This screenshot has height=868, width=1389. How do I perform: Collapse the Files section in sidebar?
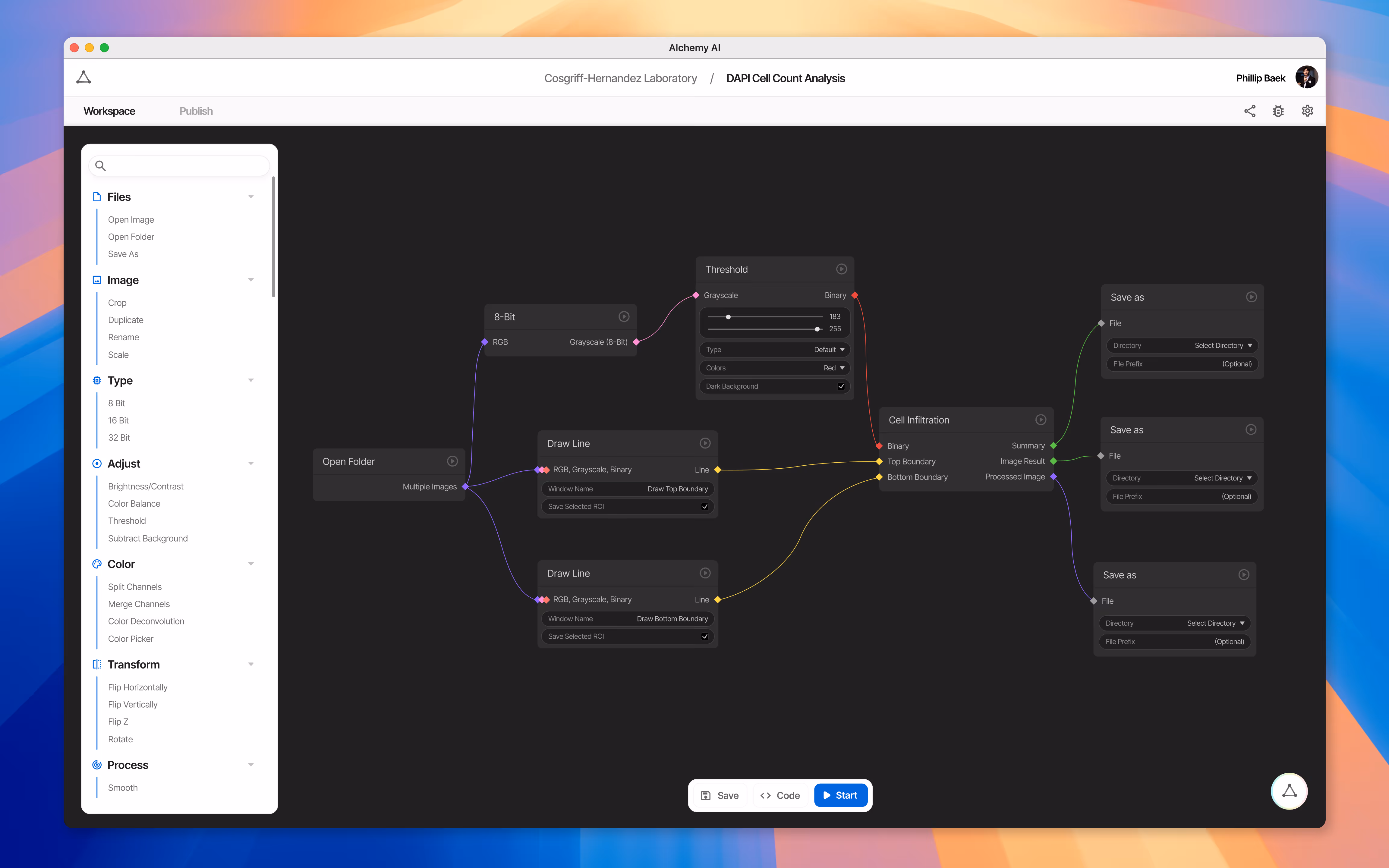251,197
